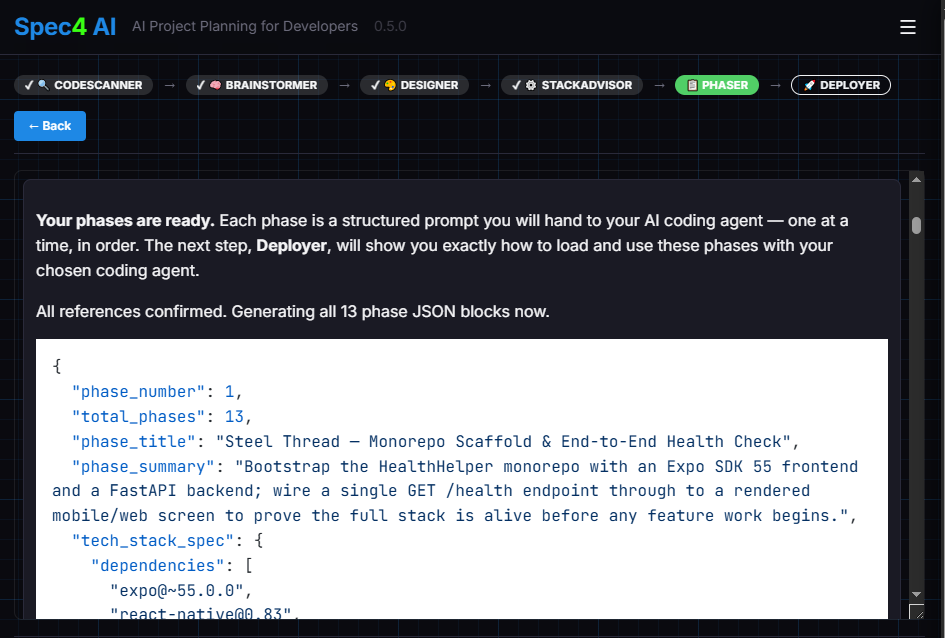Click the Spec4 AI logo
Screen dimensions: 945x638
65,27
